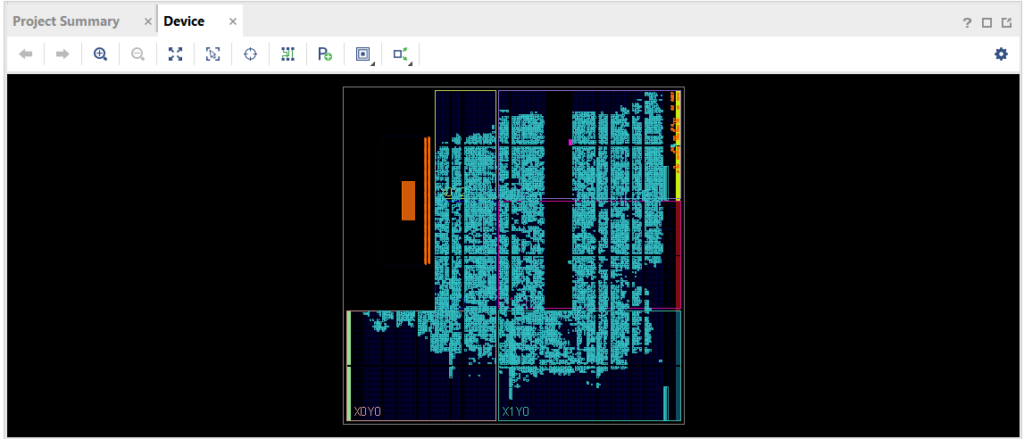
Task: Toggle the Routing Resources display icon
Action: tap(288, 55)
